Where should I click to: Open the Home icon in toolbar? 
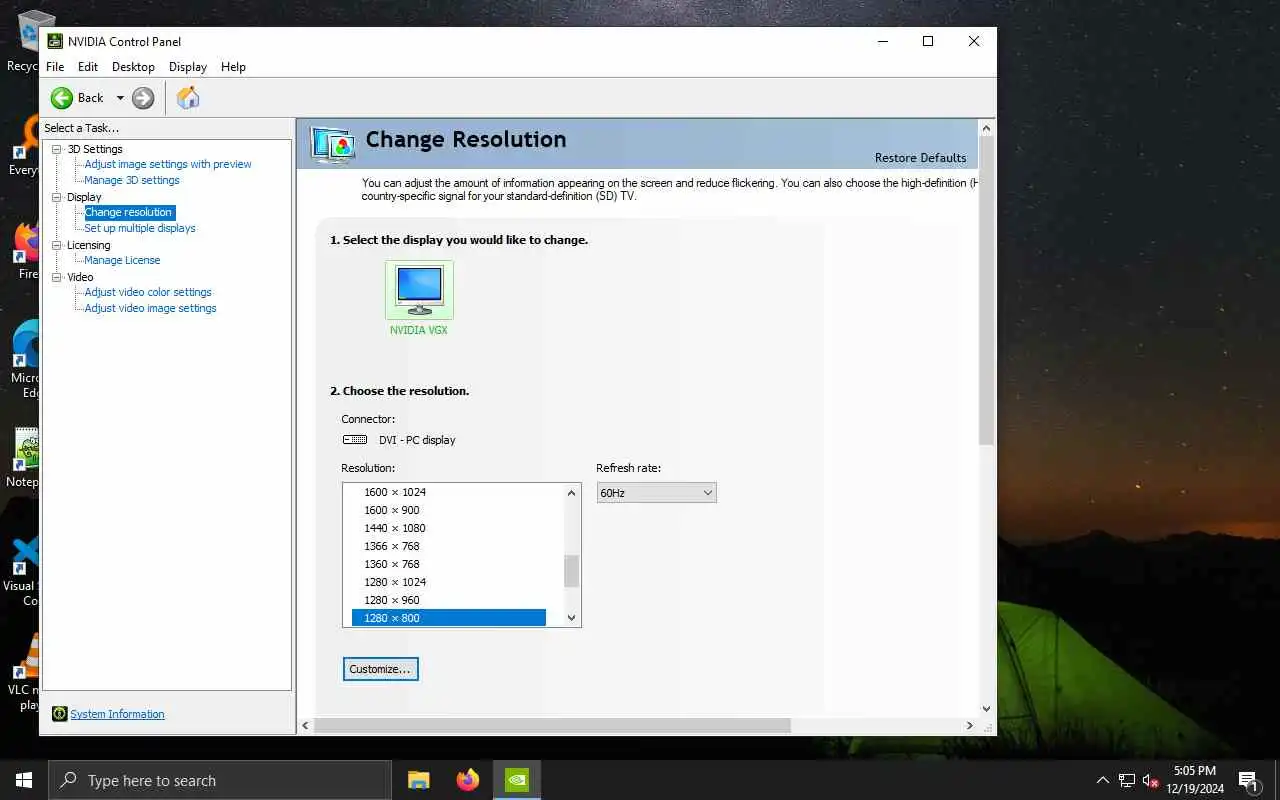(x=188, y=98)
